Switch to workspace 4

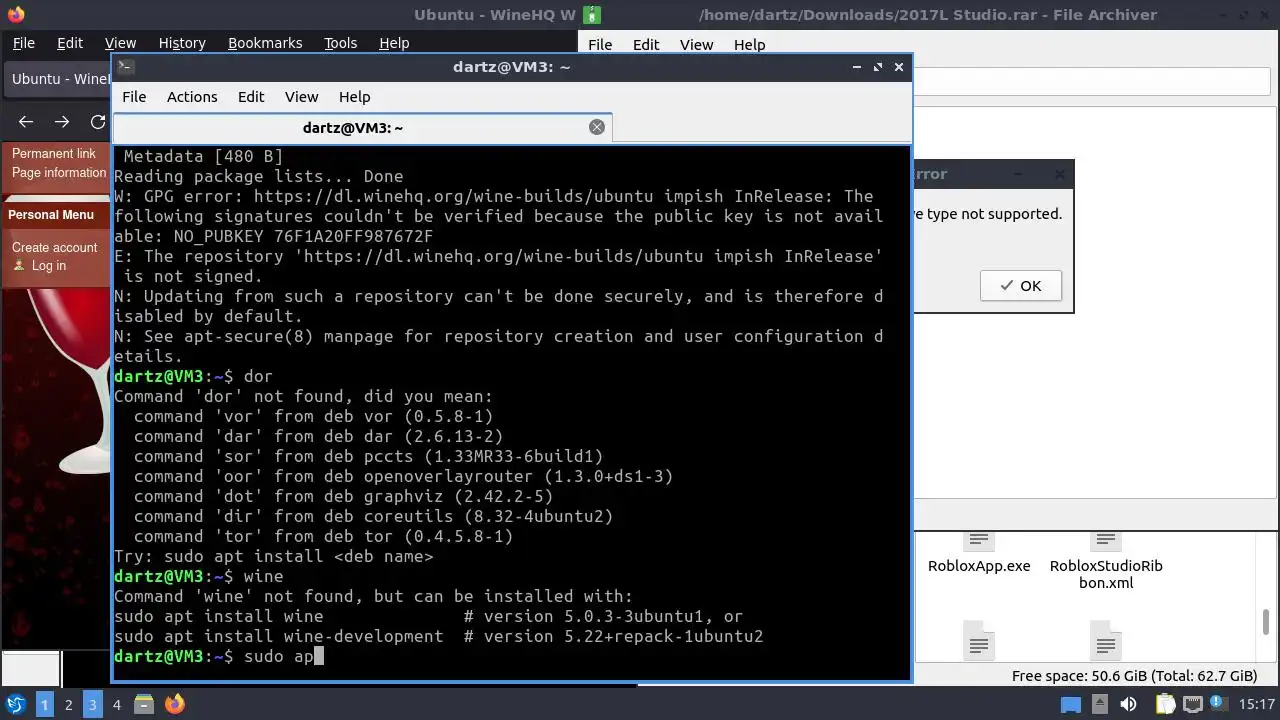pos(116,704)
